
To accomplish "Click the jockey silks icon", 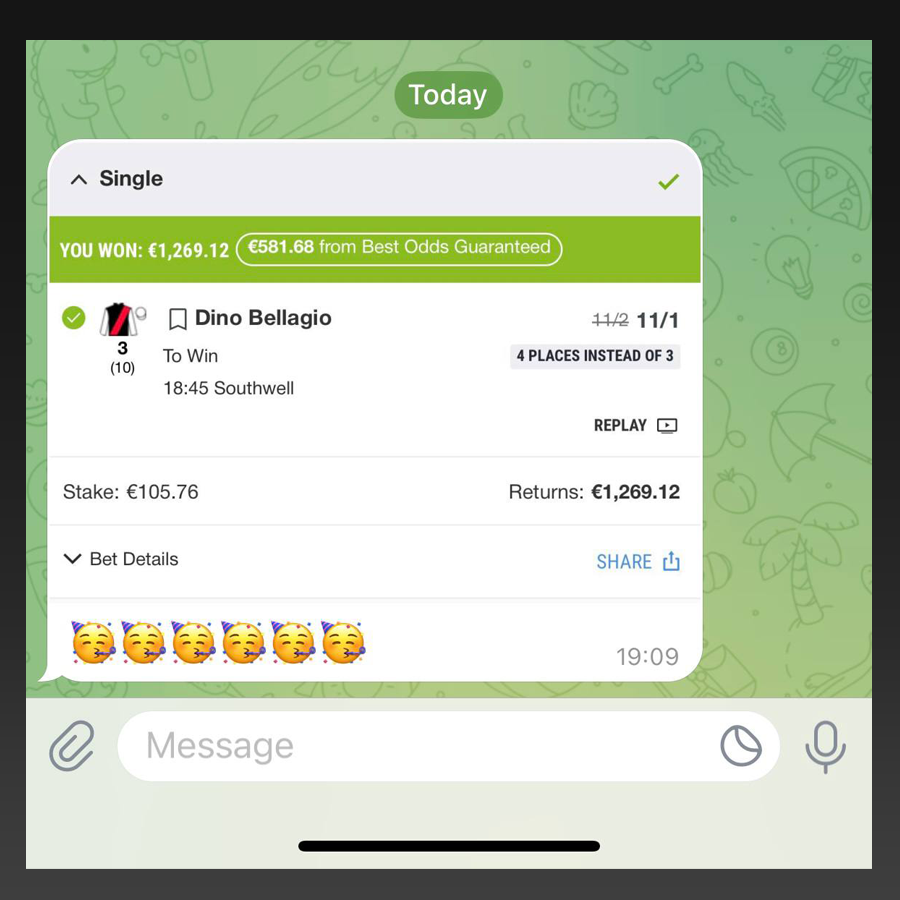I will pos(122,320).
